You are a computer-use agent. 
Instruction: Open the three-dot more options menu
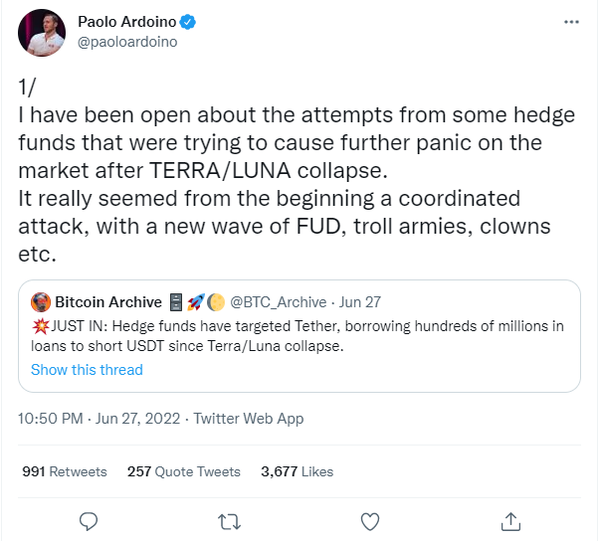coord(570,21)
